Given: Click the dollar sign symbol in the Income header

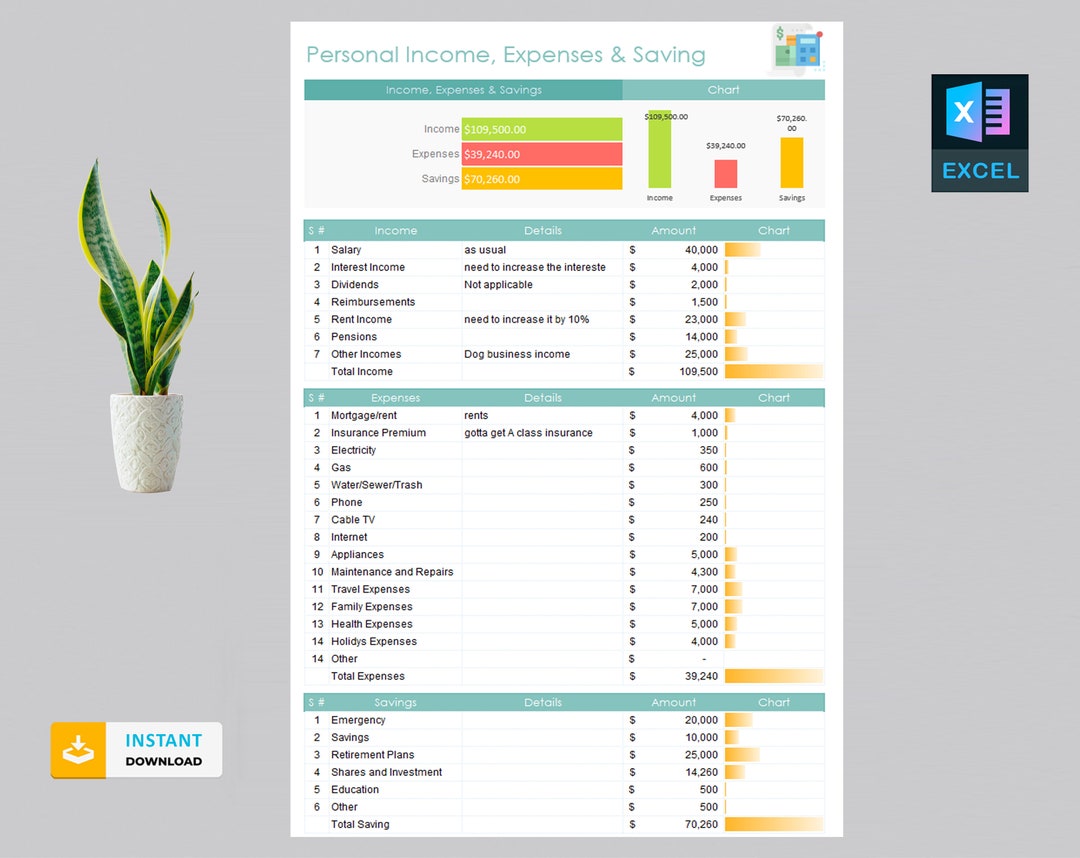Looking at the screenshot, I should click(313, 230).
